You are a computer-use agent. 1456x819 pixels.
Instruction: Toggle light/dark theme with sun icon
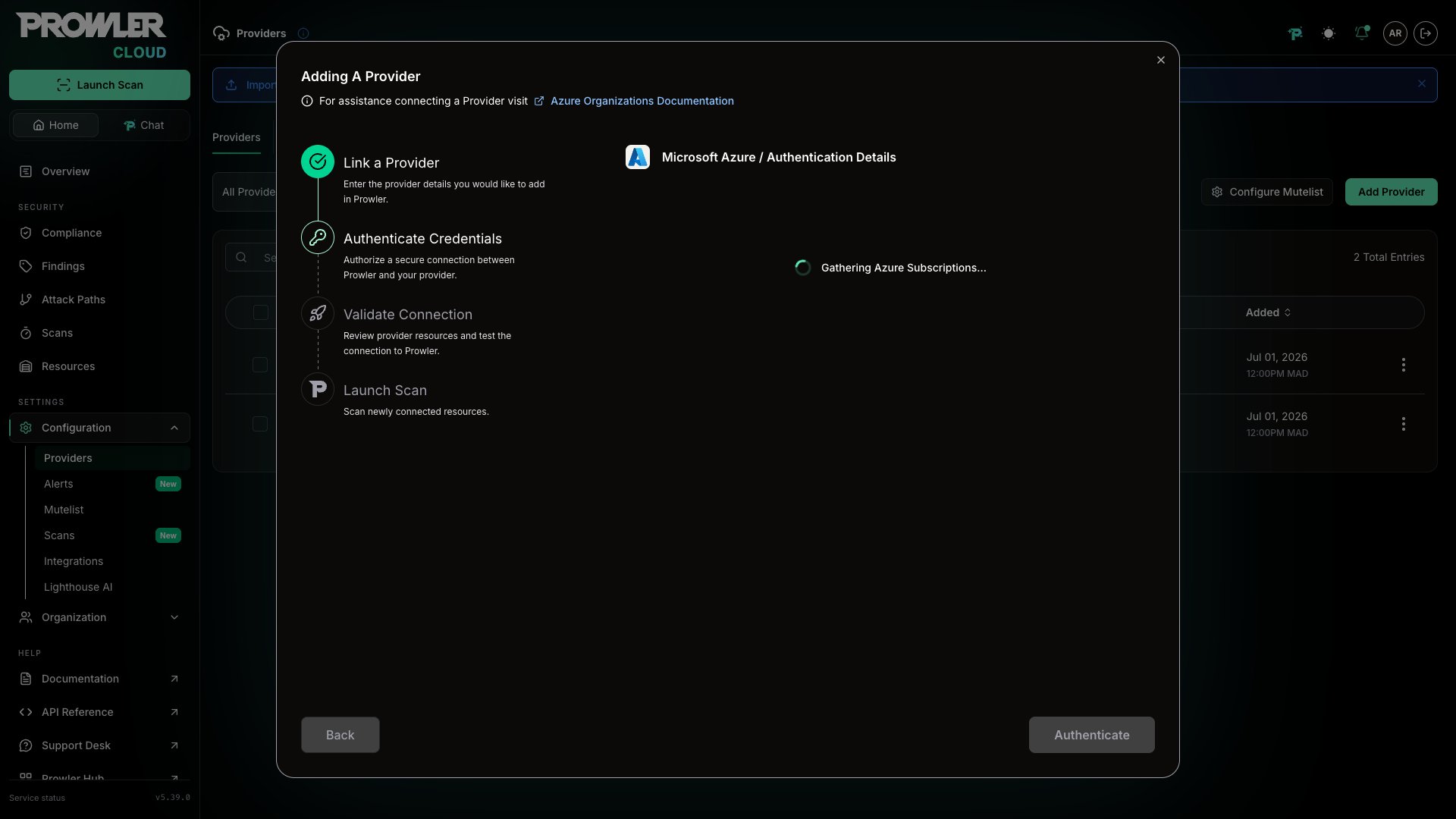pos(1329,33)
